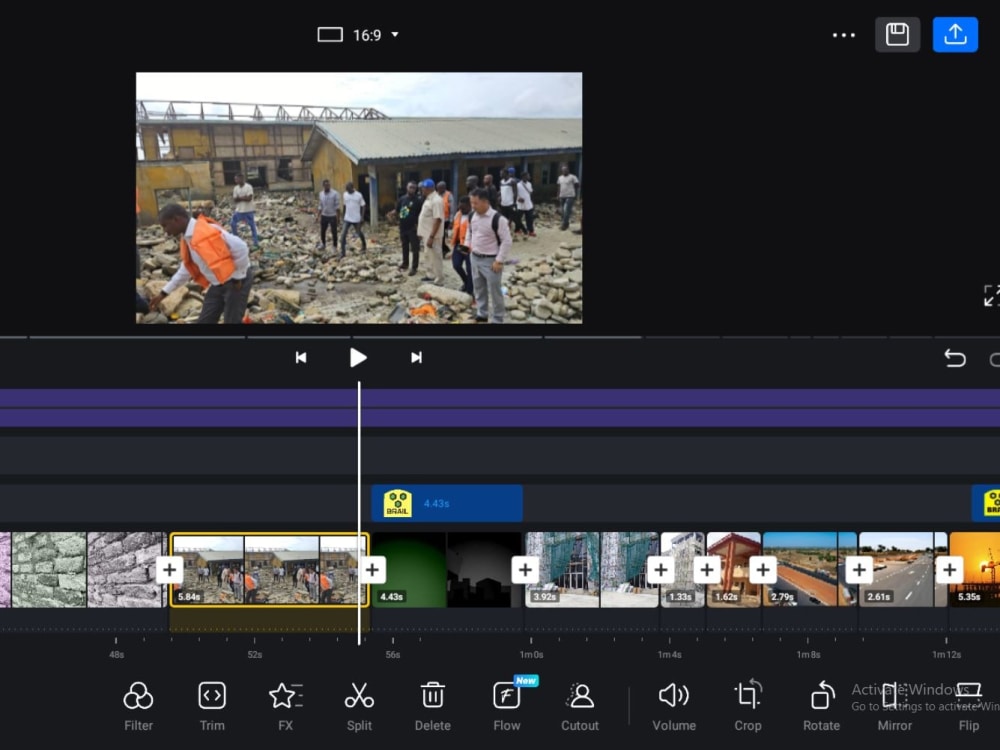Select the BRAIL logo overlay 4.43s clip

447,503
